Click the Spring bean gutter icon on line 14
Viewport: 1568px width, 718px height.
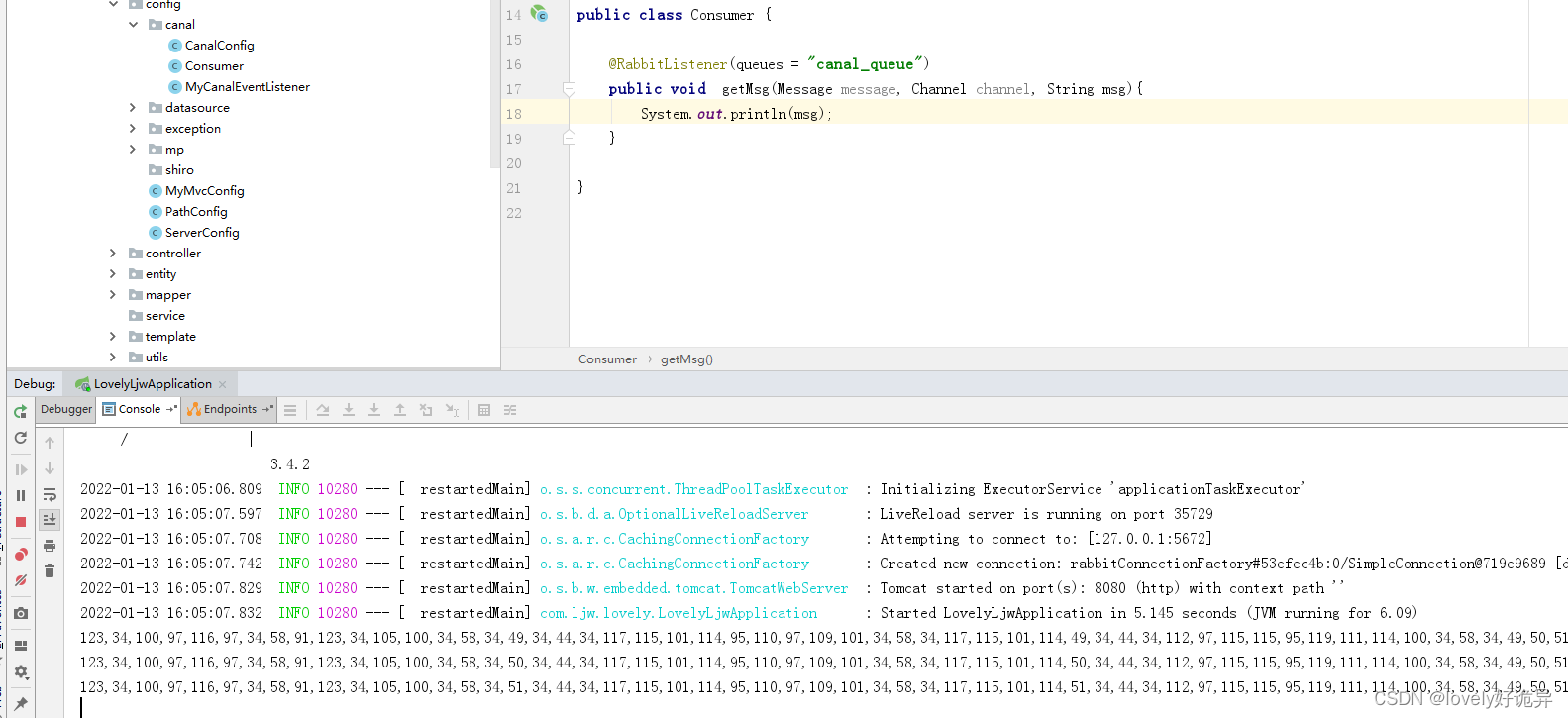[x=539, y=14]
